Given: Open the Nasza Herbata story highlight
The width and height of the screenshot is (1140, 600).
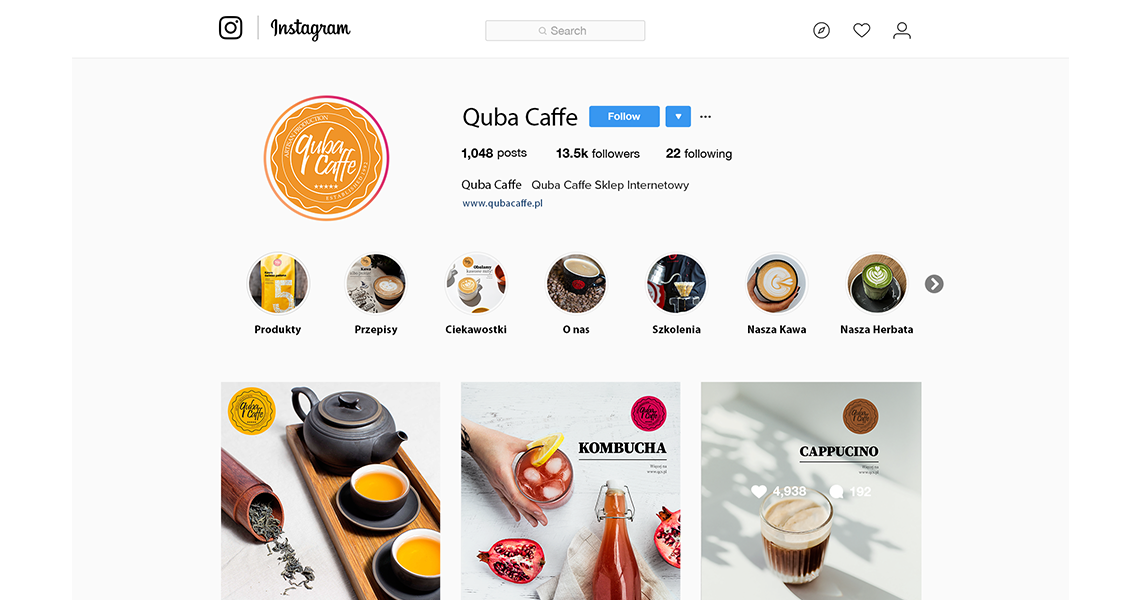Looking at the screenshot, I should (x=877, y=284).
